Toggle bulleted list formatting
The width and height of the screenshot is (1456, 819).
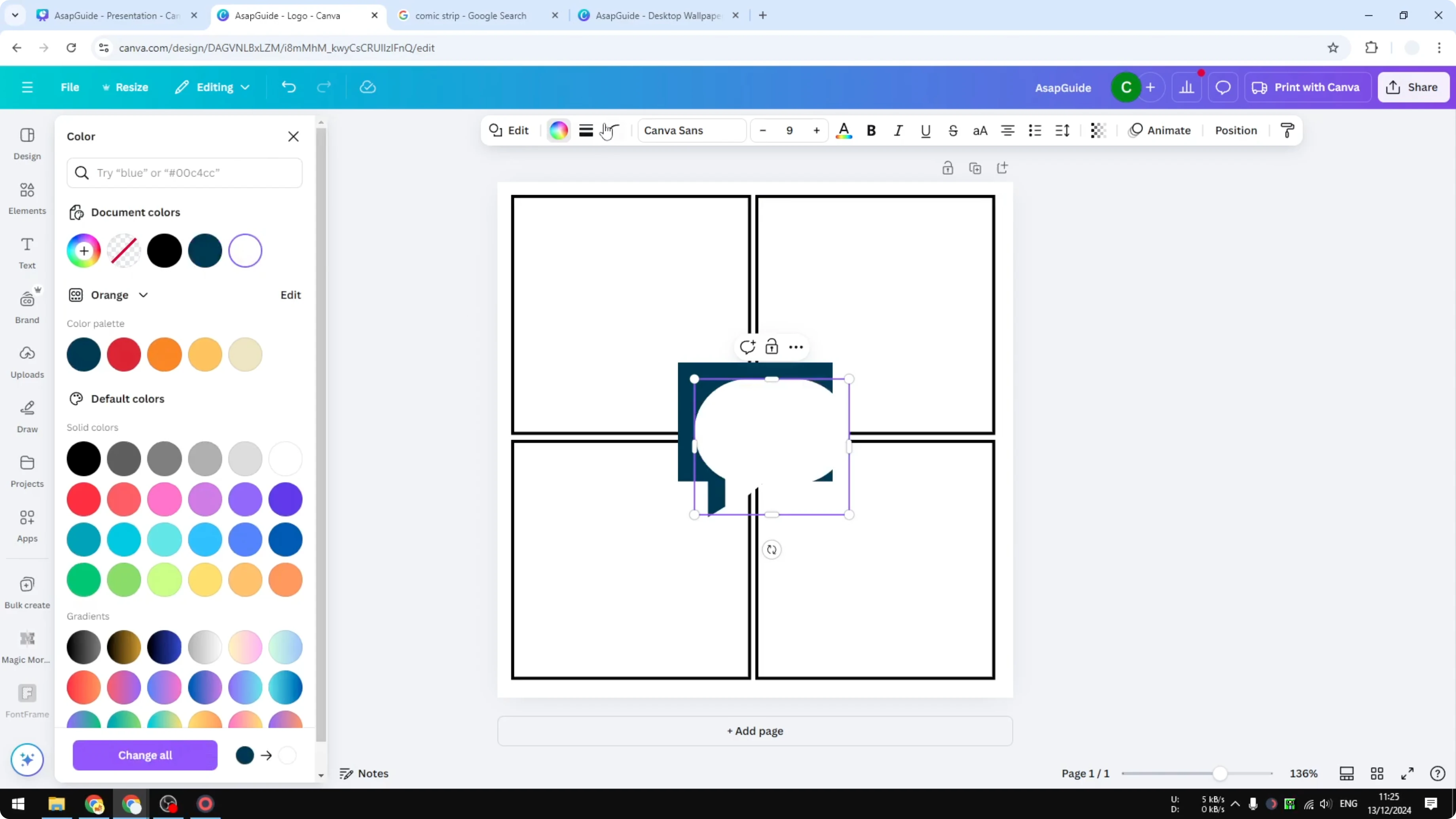click(x=1034, y=131)
